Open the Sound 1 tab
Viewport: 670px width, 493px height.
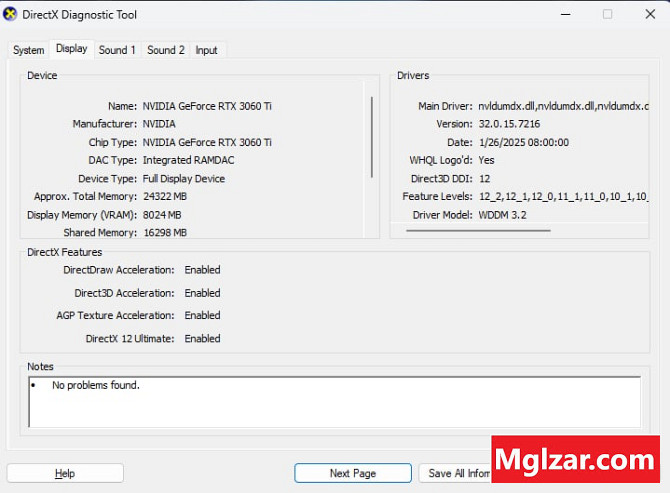117,50
